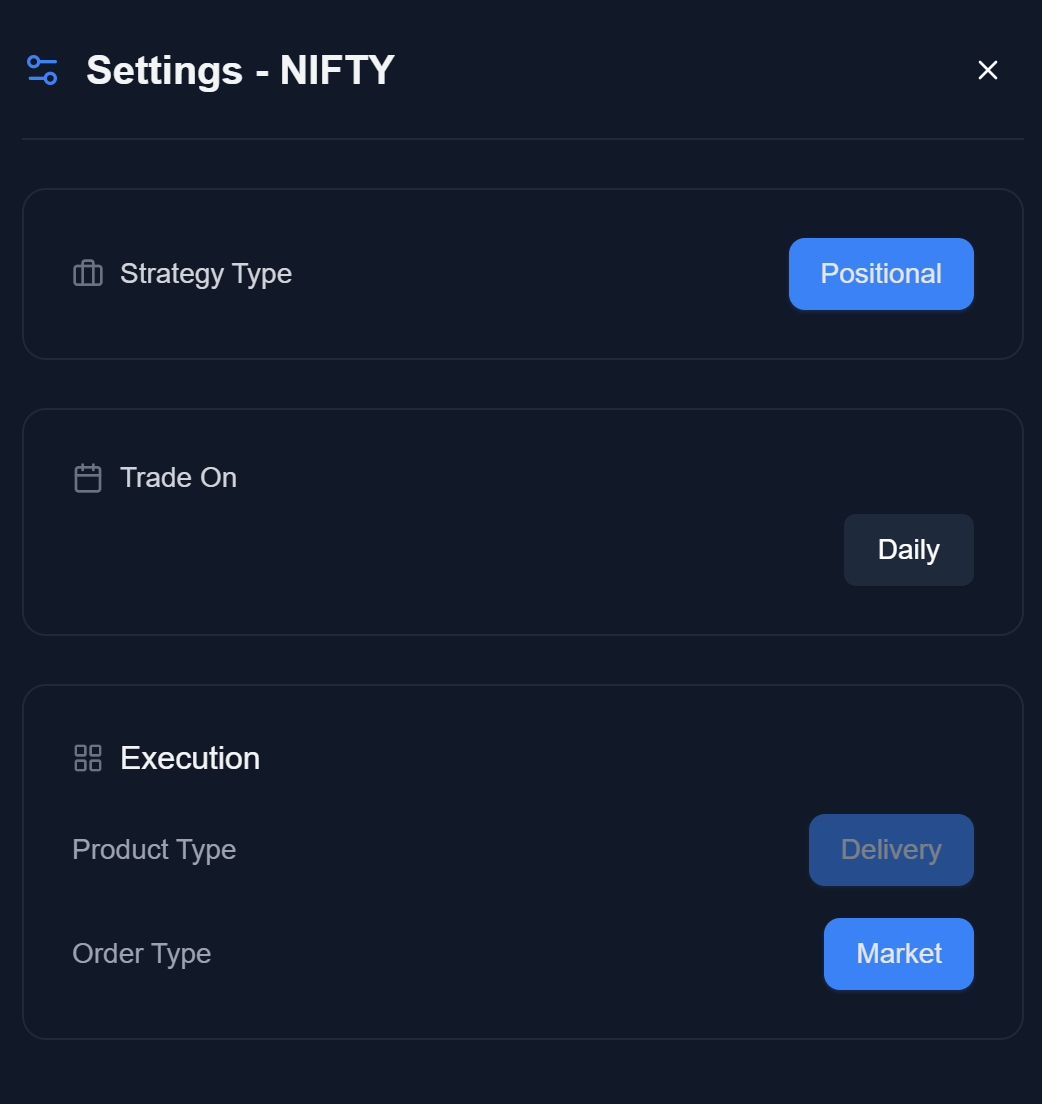Toggle the Positional strategy type button
The height and width of the screenshot is (1104, 1042).
point(881,274)
